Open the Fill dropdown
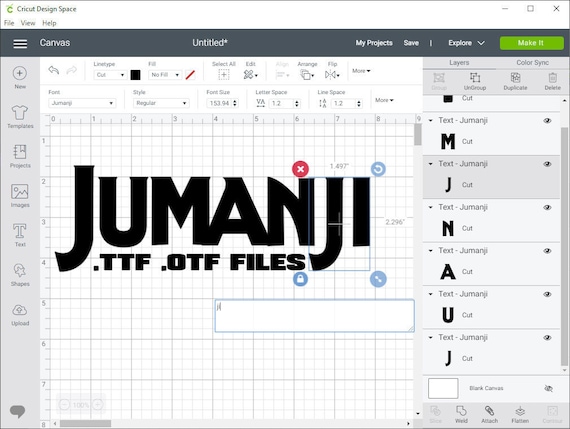The width and height of the screenshot is (570, 429). [165, 75]
